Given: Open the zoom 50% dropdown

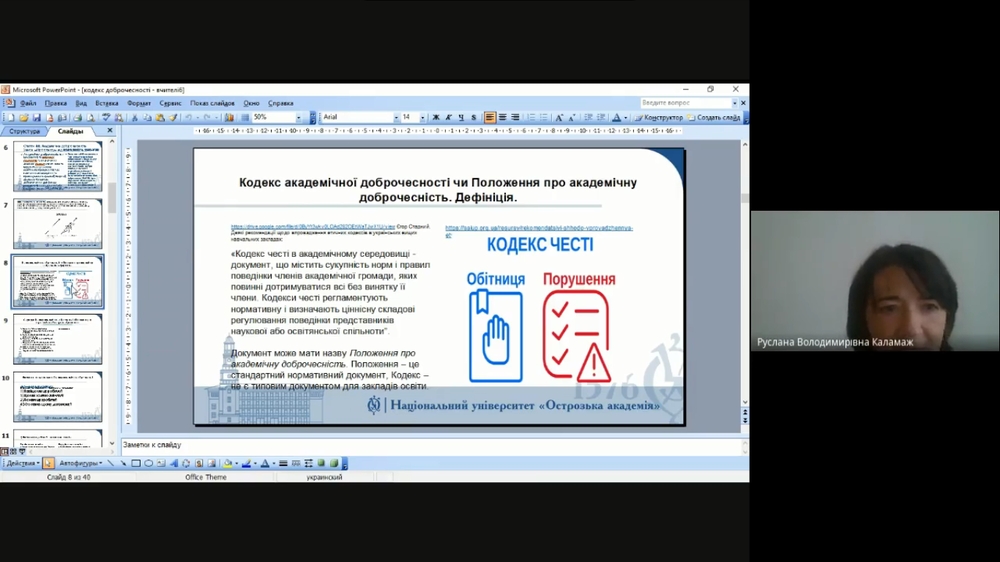Looking at the screenshot, I should [298, 117].
